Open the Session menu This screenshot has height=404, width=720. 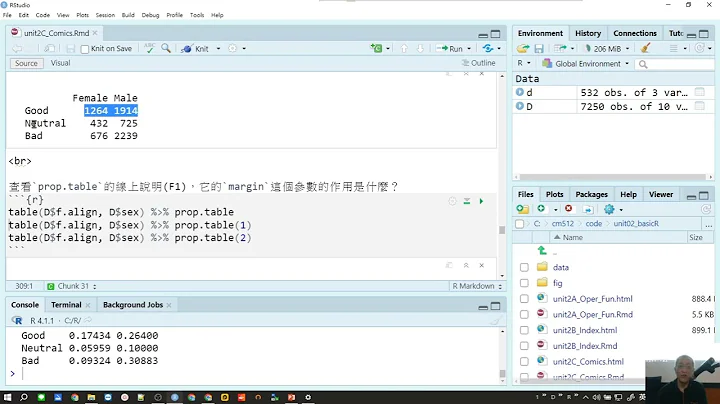(105, 15)
